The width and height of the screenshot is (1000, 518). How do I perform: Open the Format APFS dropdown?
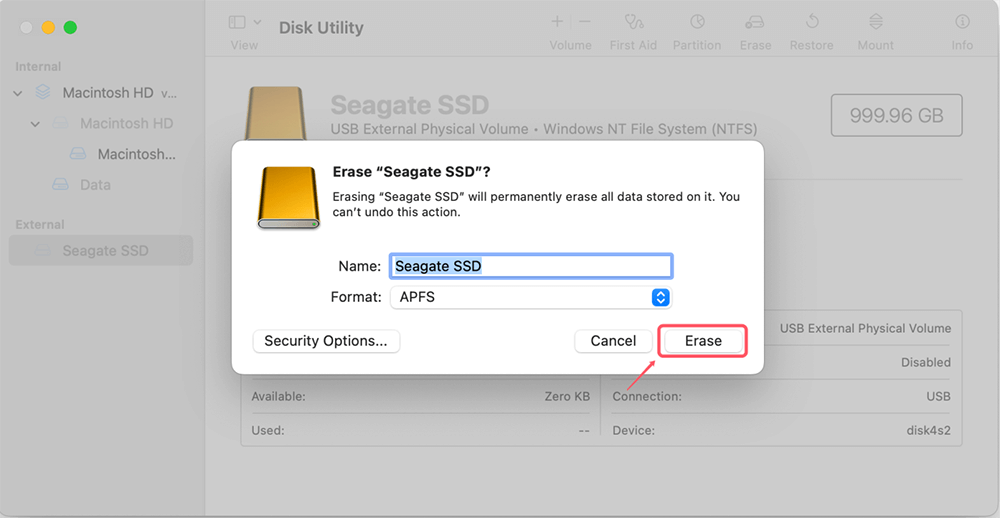[x=660, y=297]
